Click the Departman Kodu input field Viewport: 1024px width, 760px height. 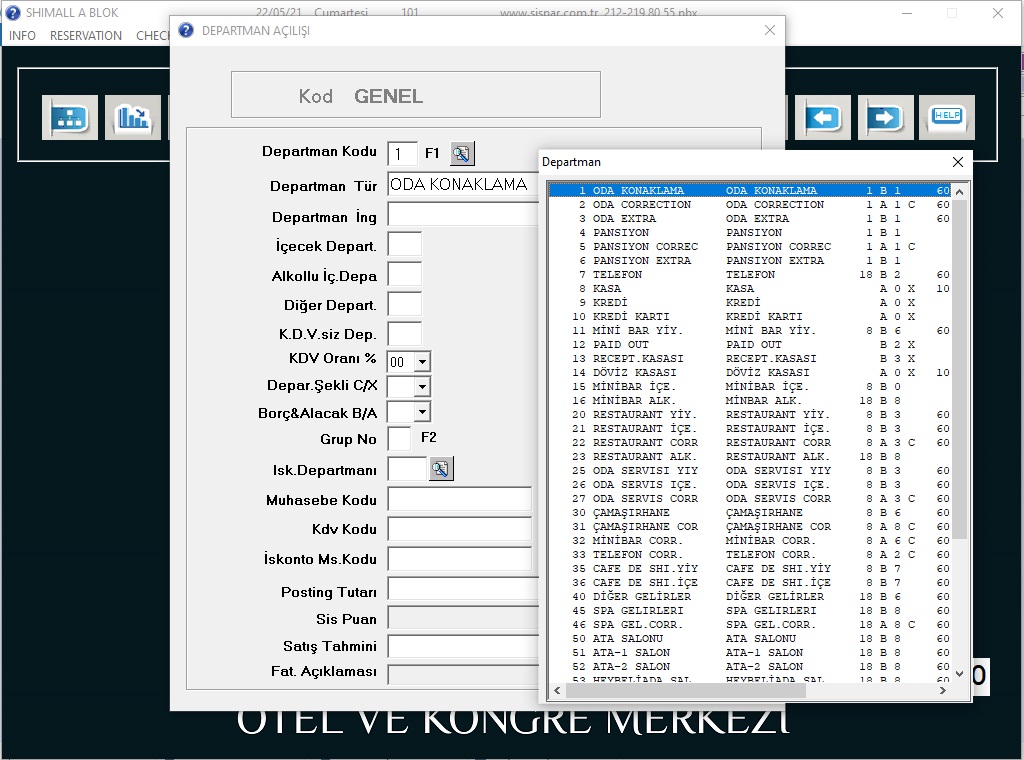(402, 154)
